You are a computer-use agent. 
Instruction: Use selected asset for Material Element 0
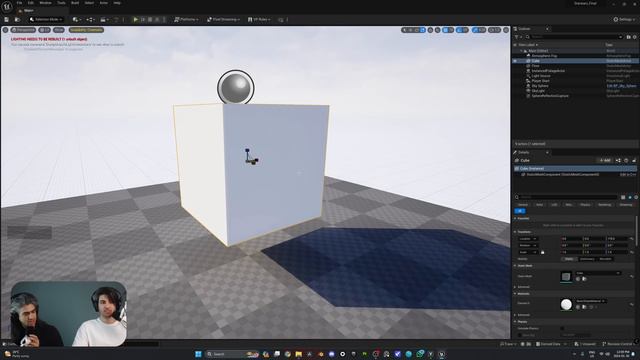coord(578,307)
